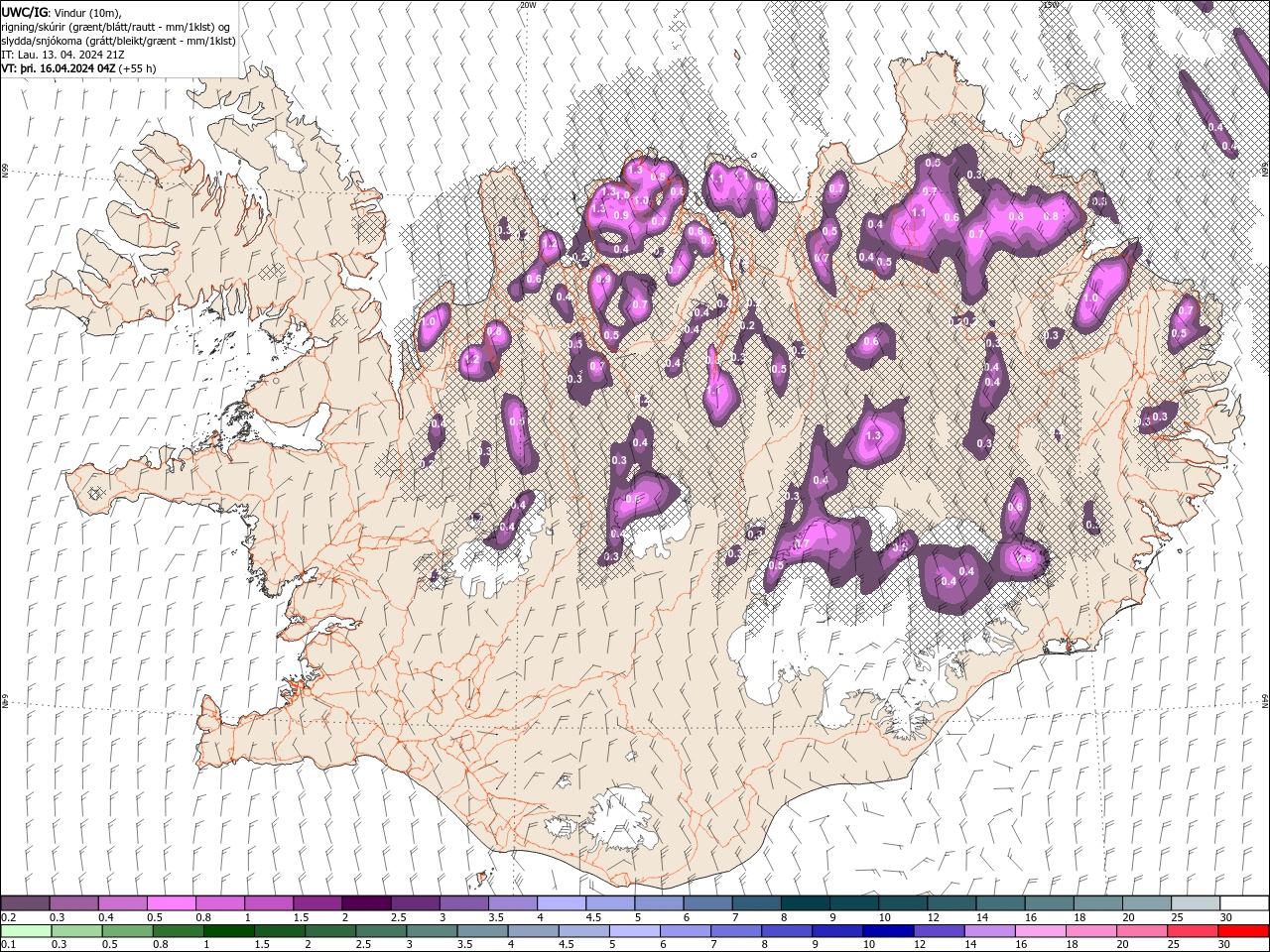Viewport: 1270px width, 952px height.
Task: Pick the 3 mm grey-green rain swatch
Action: [x=431, y=931]
